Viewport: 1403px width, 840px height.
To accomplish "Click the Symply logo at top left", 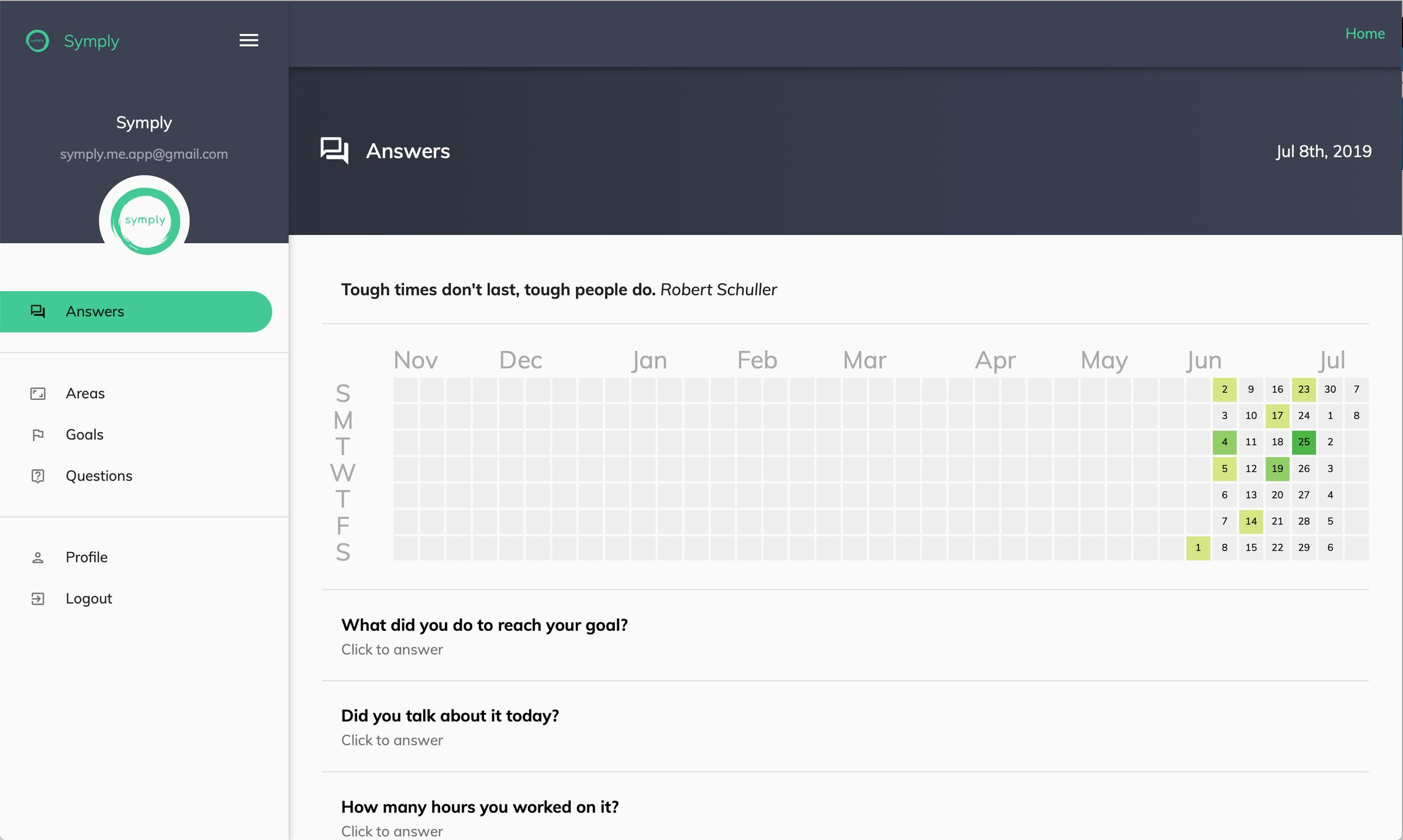I will tap(37, 40).
